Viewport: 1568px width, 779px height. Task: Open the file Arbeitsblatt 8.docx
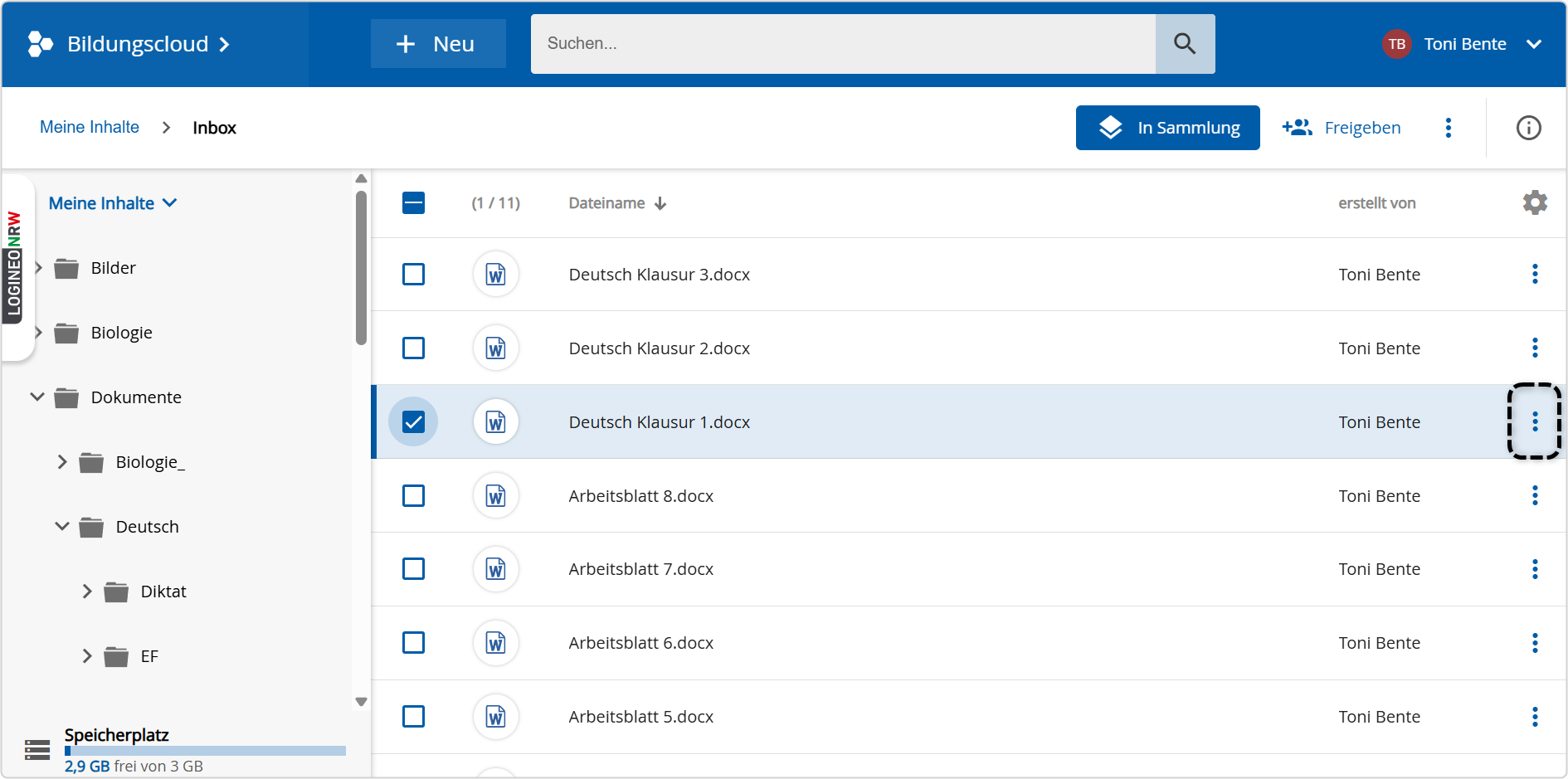(x=641, y=496)
